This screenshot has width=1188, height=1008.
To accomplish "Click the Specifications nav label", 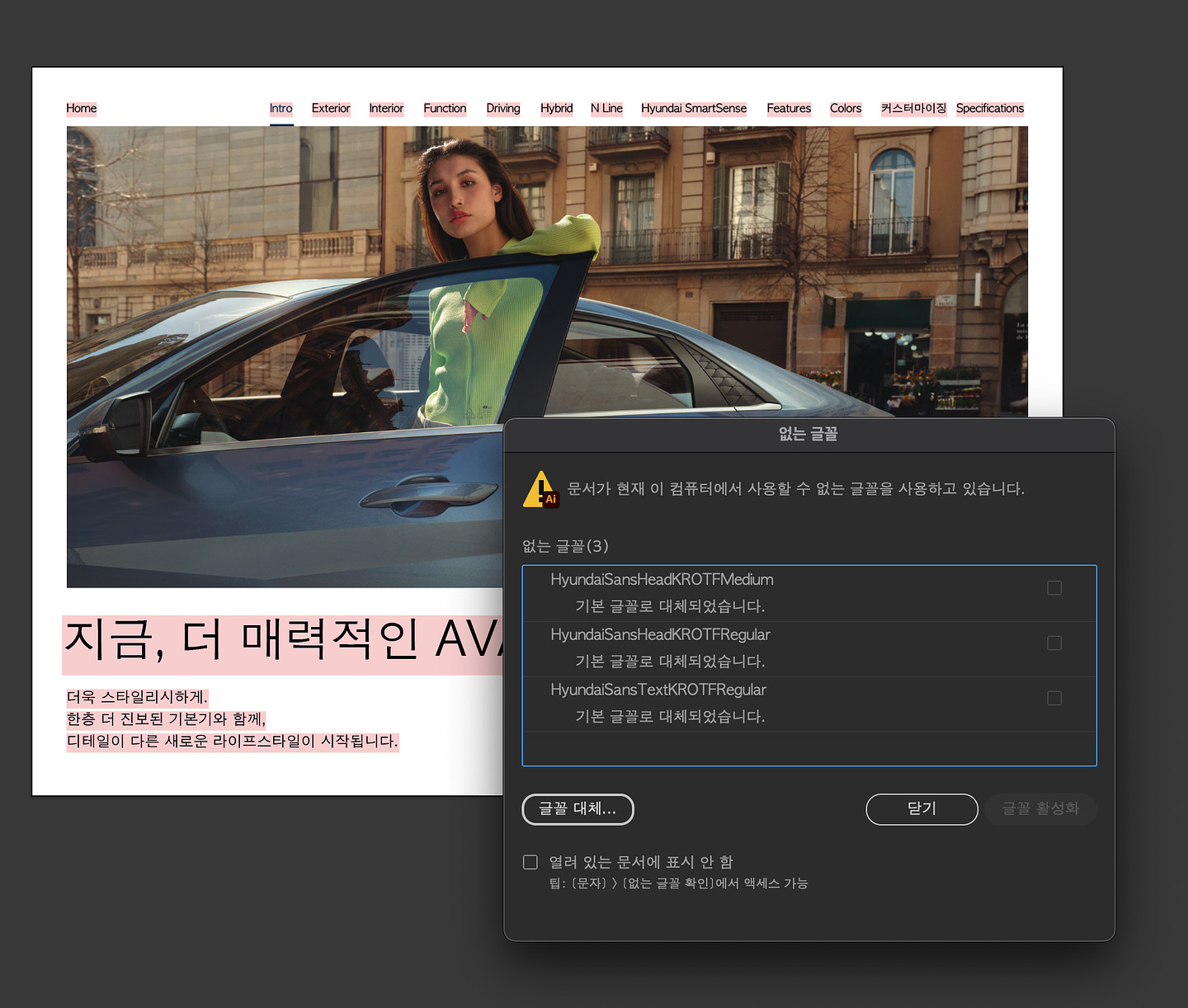I will click(989, 109).
